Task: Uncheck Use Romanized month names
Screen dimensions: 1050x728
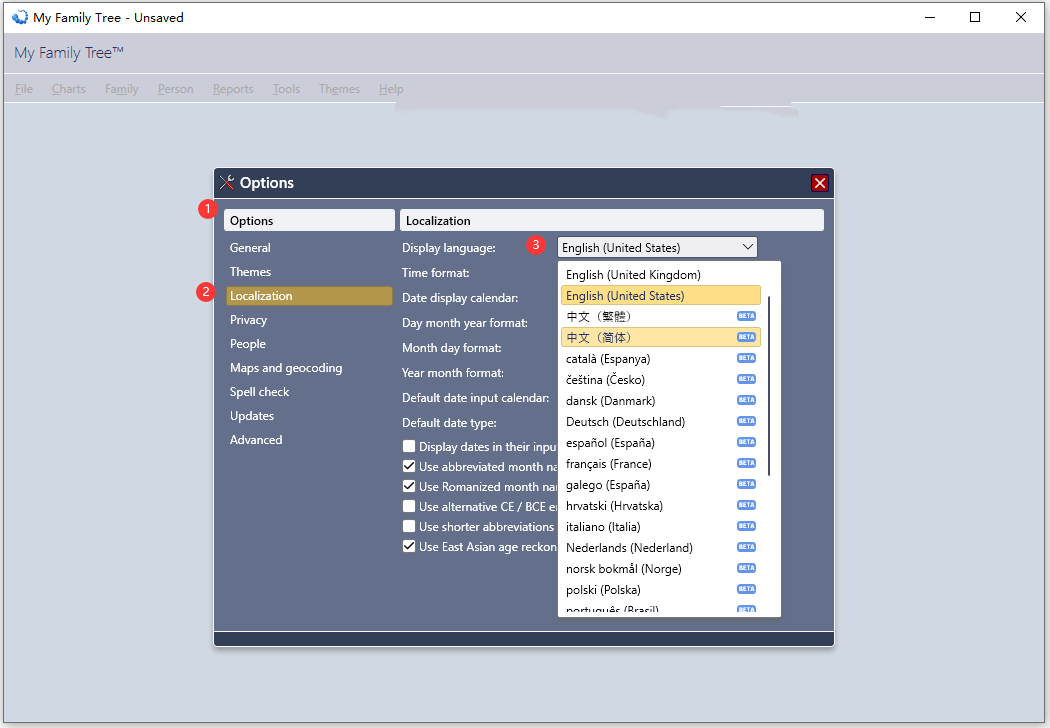Action: (408, 486)
